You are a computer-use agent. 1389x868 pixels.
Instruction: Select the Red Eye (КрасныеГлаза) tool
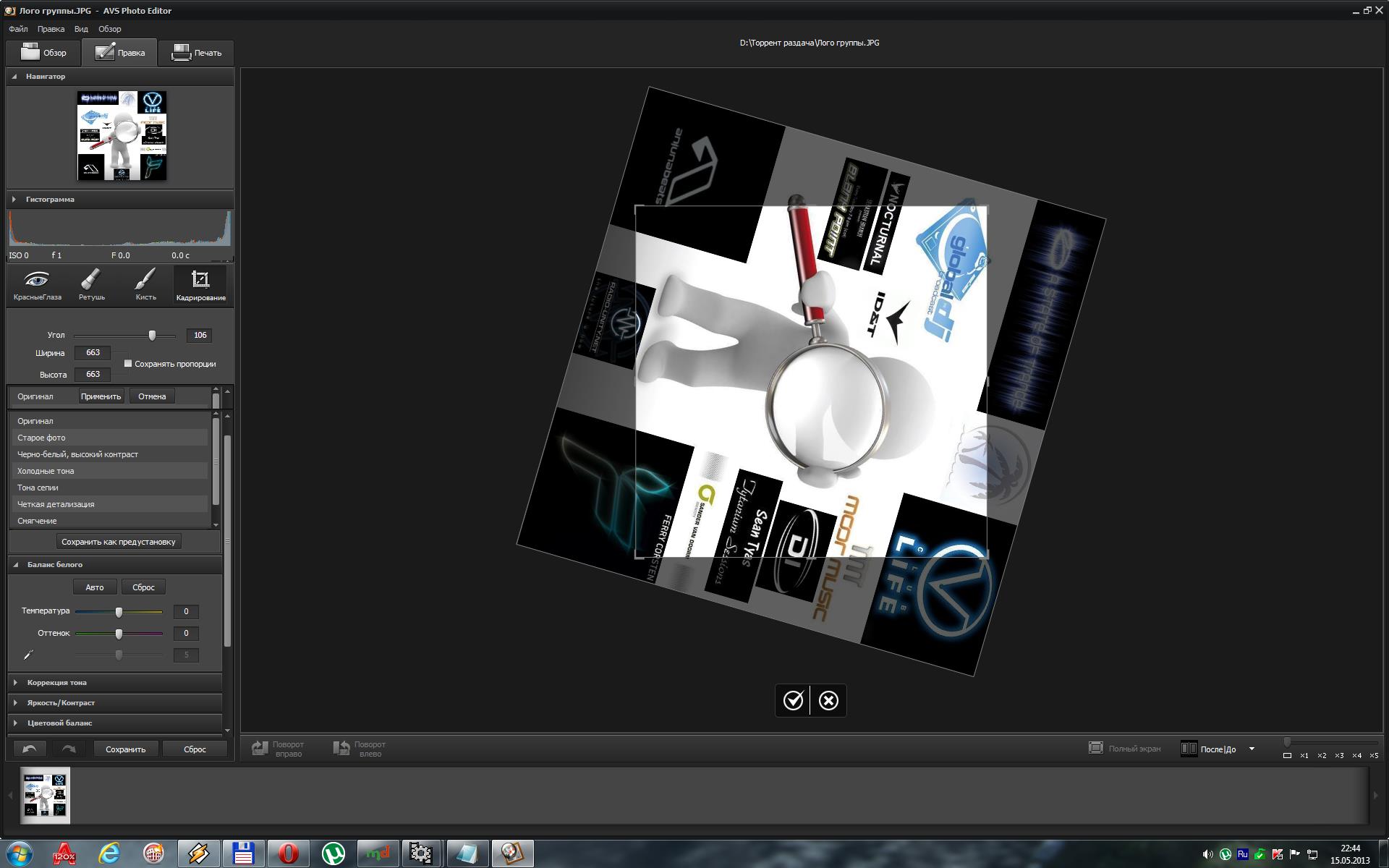pos(37,284)
